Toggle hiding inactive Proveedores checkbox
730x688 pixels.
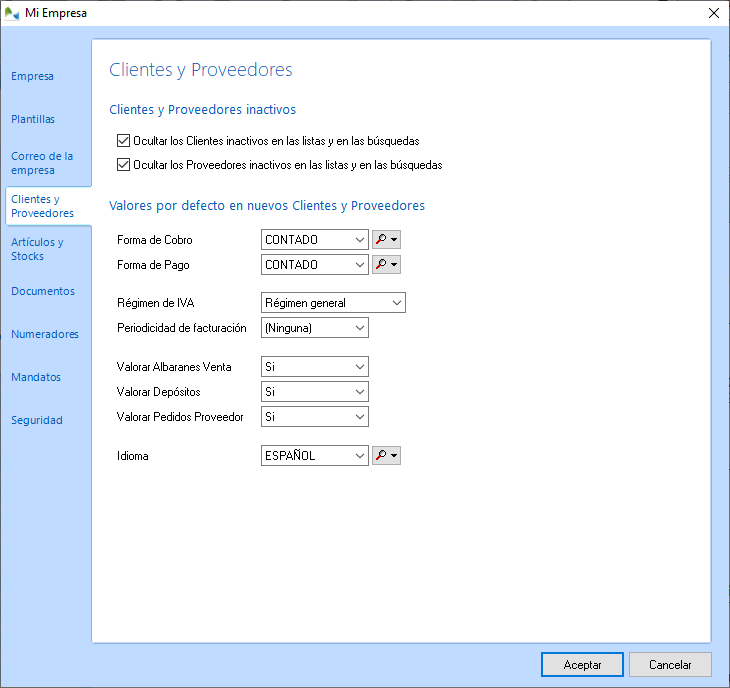(124, 165)
